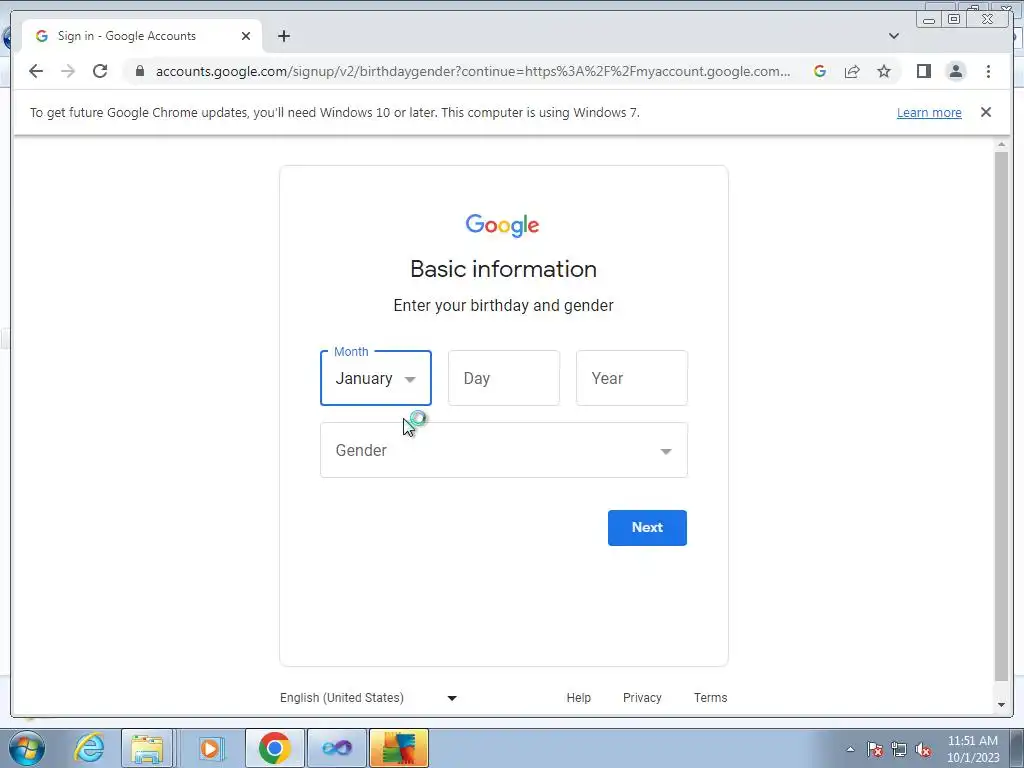Click the lock icon in address bar
The width and height of the screenshot is (1024, 768).
tap(139, 71)
